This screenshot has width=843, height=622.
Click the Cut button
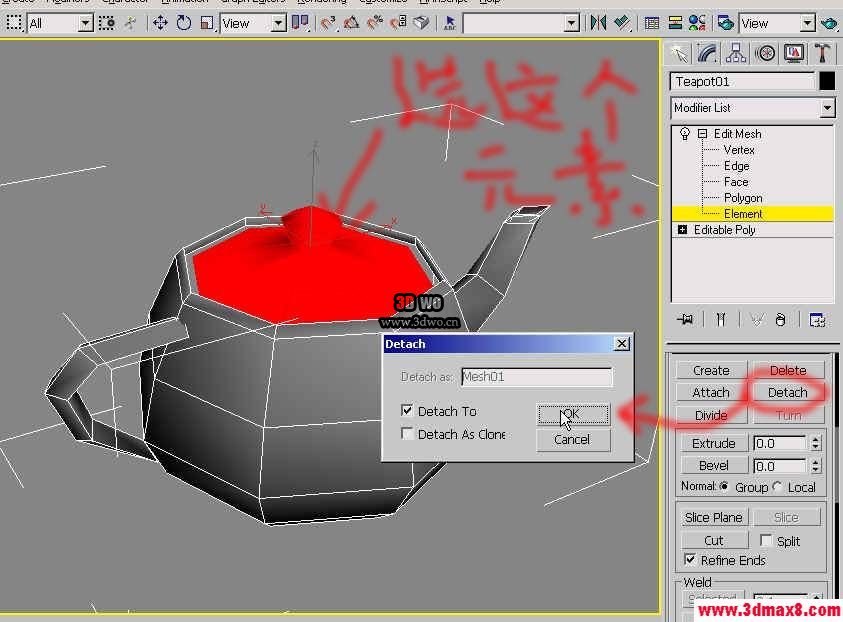coord(713,540)
